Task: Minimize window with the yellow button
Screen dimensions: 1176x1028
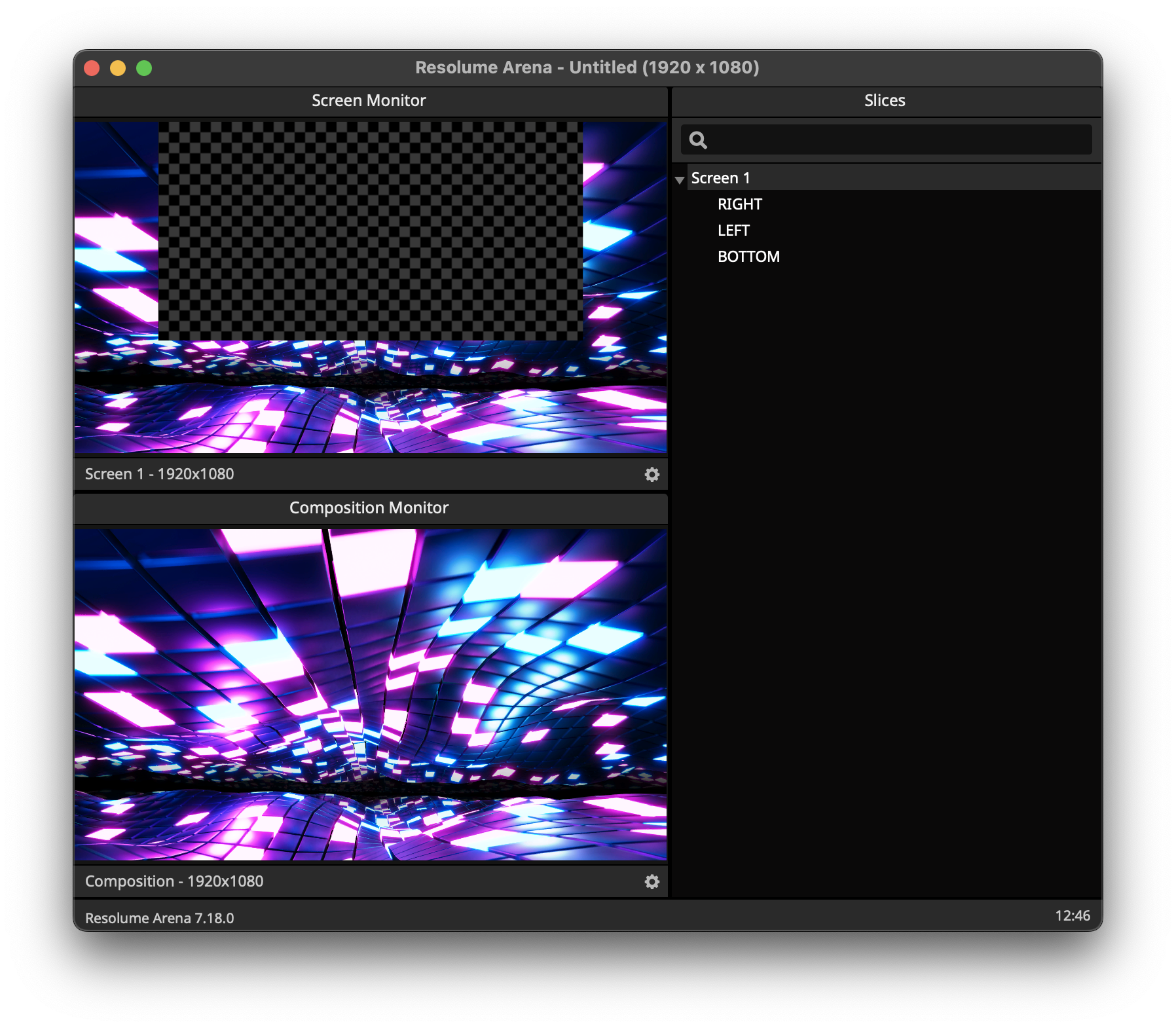Action: [118, 68]
